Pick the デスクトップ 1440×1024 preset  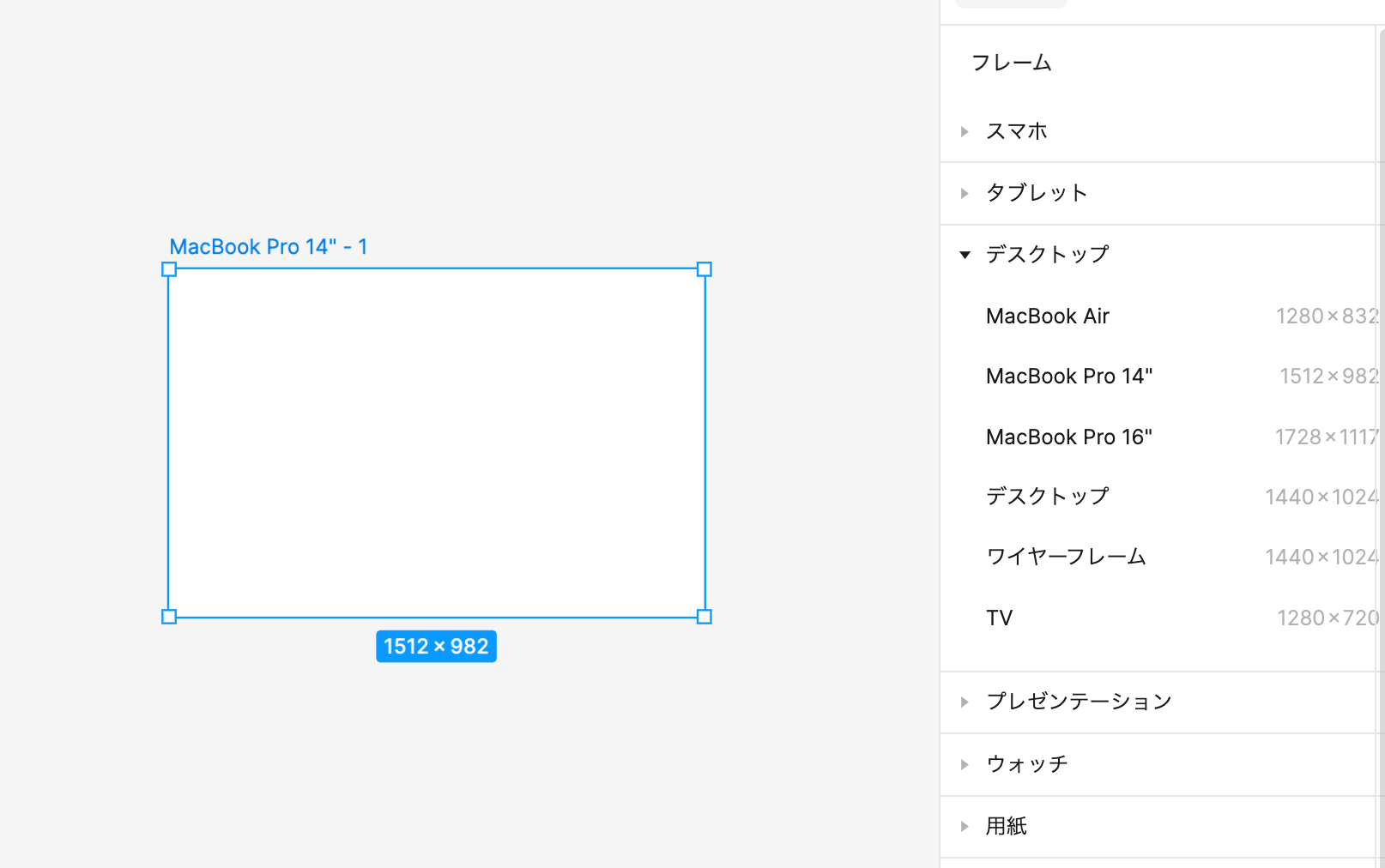pyautogui.click(x=1158, y=497)
